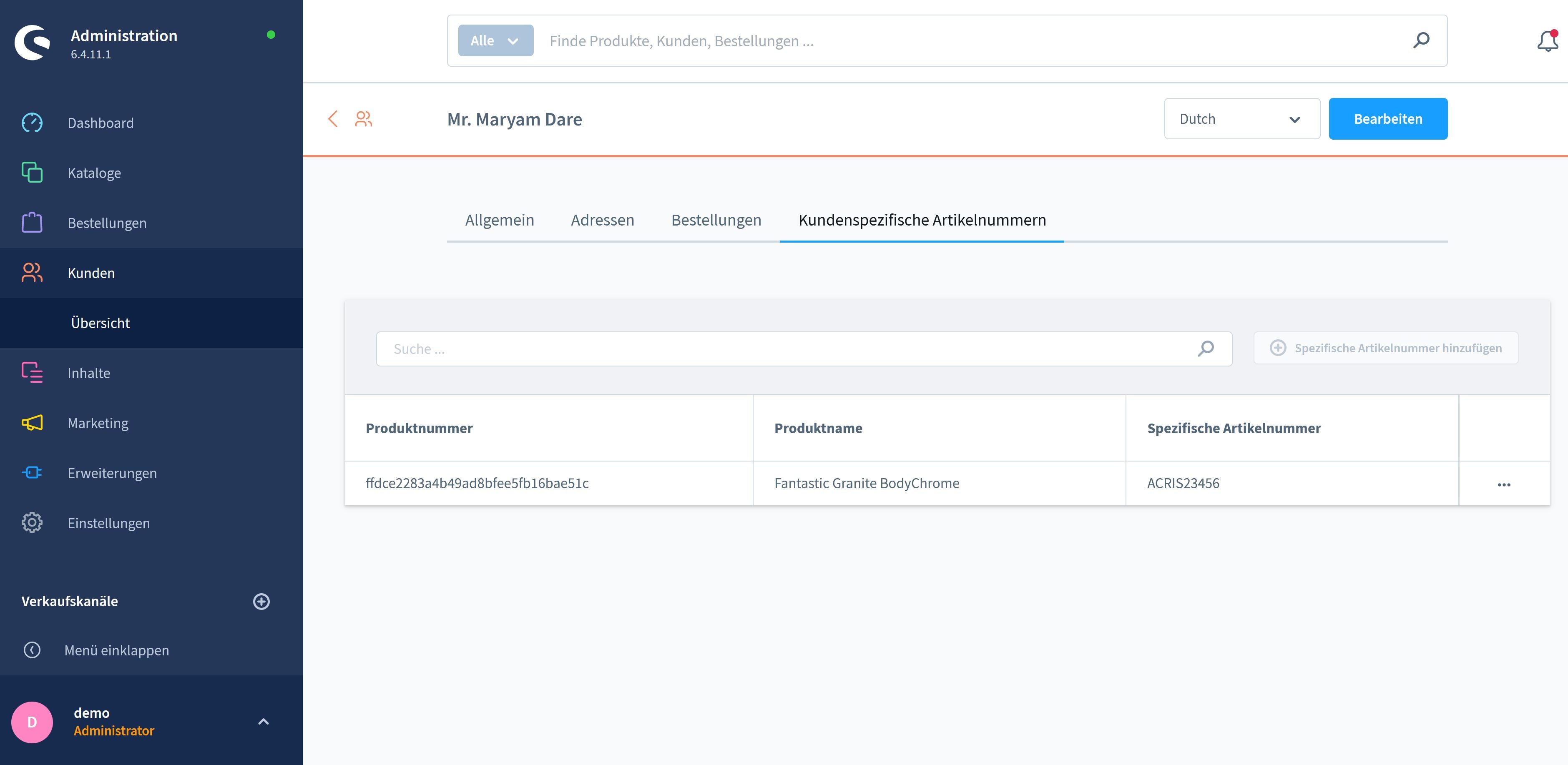Open the language selector dropdown

(x=1240, y=118)
